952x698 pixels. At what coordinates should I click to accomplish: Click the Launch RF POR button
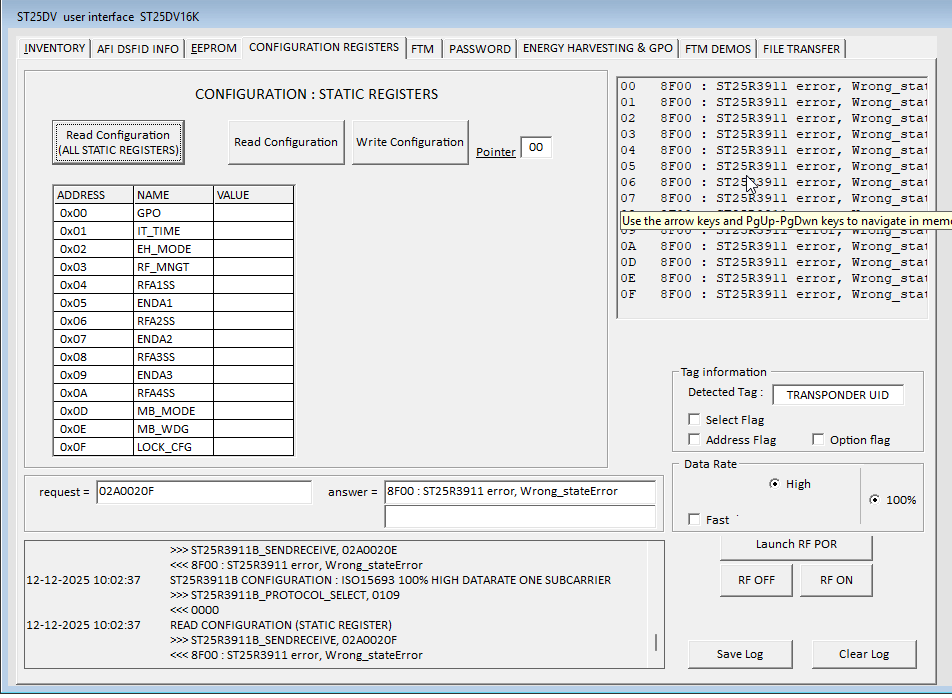[796, 545]
